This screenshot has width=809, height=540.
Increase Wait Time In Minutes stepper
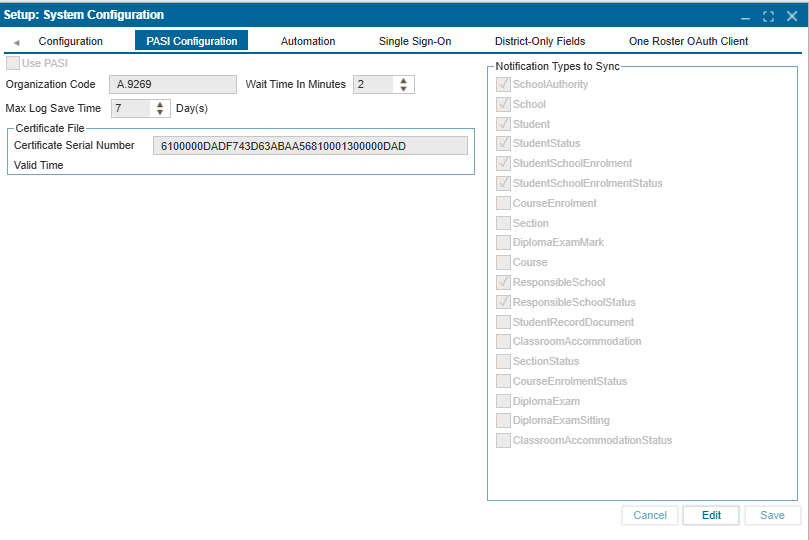pos(403,80)
